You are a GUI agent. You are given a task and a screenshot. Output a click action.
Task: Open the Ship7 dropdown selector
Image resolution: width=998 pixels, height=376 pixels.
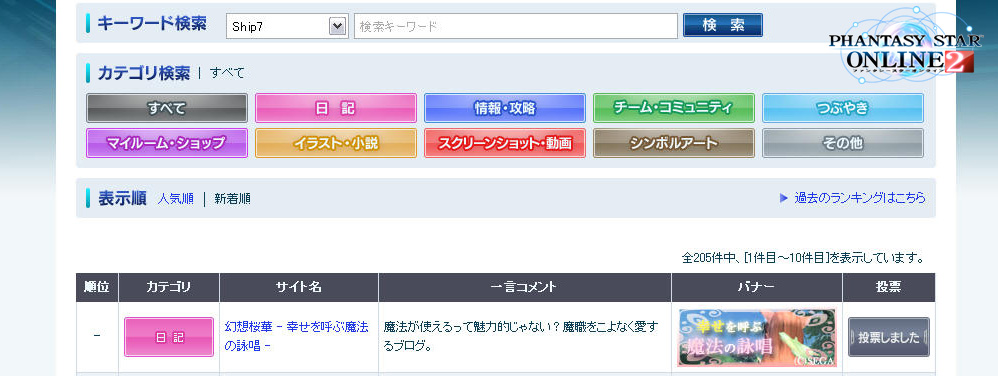(287, 27)
